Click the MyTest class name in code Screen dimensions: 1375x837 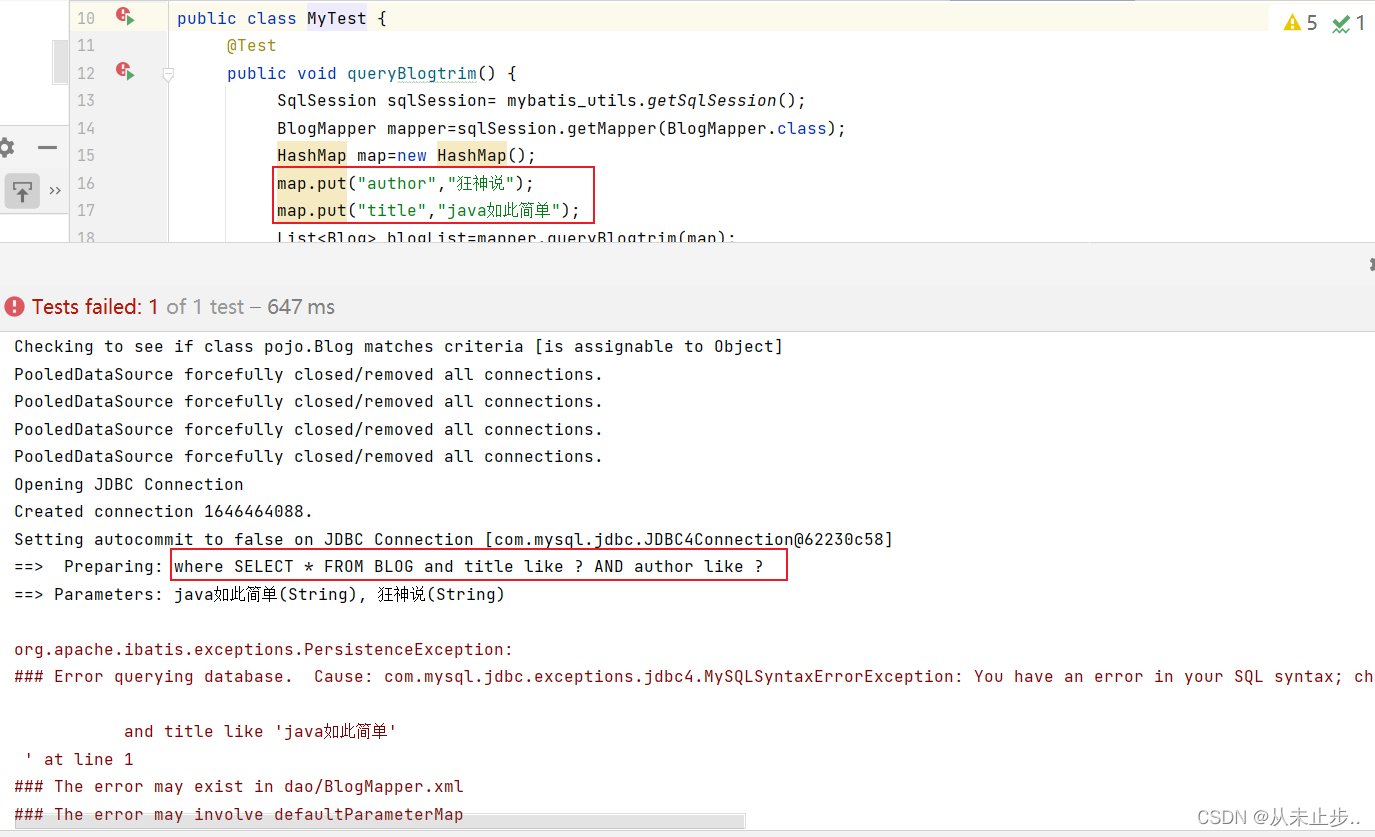[x=337, y=18]
